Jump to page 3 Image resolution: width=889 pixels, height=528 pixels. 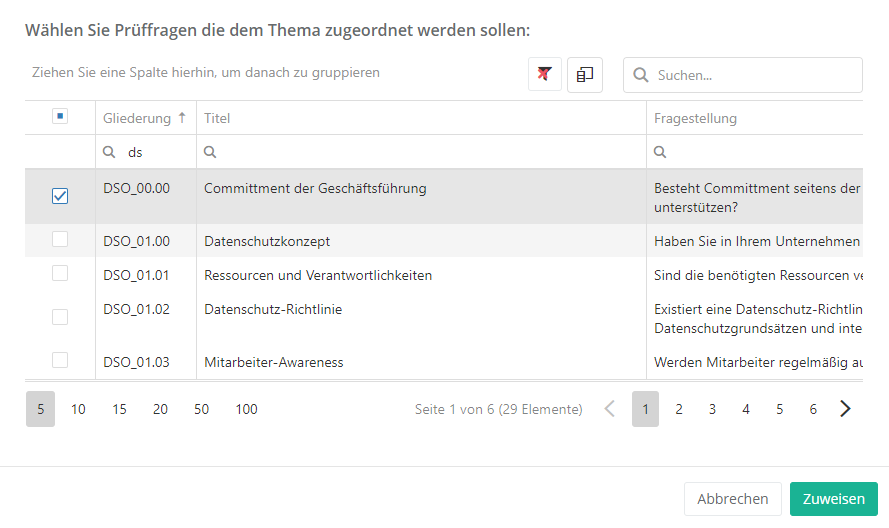tap(712, 409)
